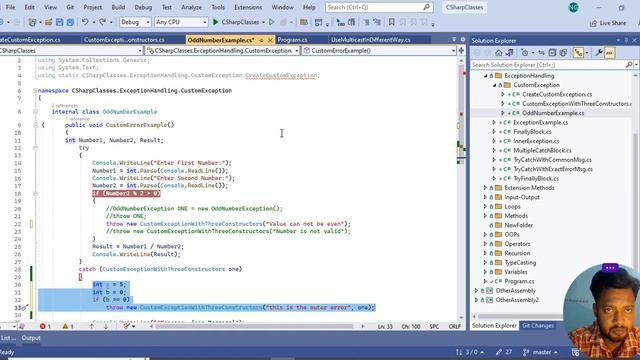Screen dimensions: 640x360
Task: Click the Undo arrow icon
Action: pos(85,22)
